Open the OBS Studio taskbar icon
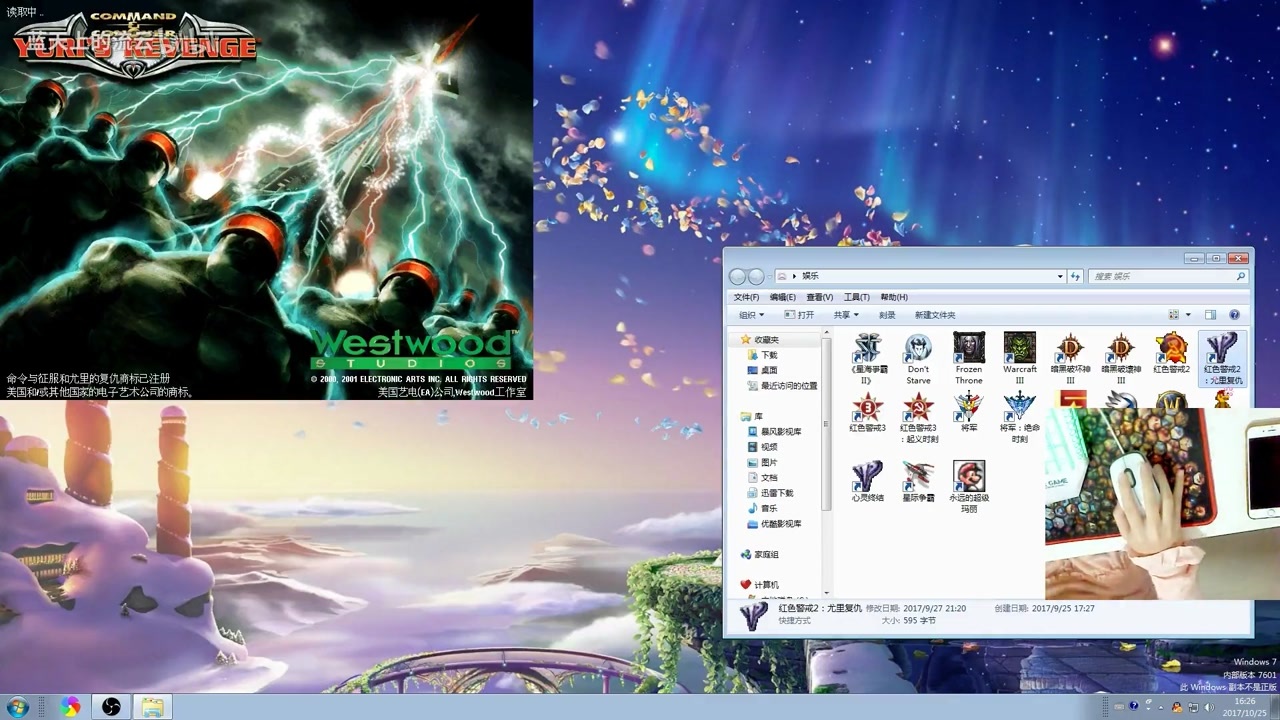Screen dimensions: 1280x720 (x=111, y=707)
